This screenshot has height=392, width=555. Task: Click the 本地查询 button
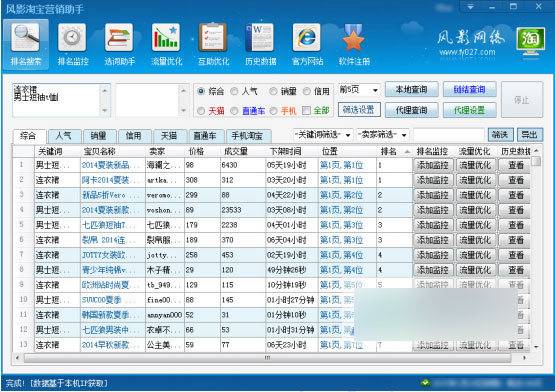point(411,90)
